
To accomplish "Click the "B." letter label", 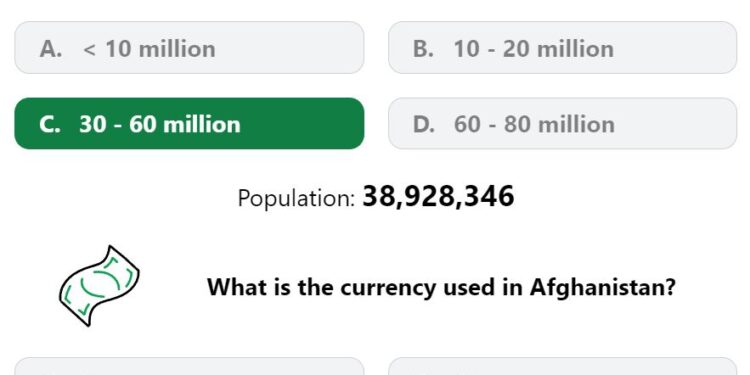I will (423, 49).
